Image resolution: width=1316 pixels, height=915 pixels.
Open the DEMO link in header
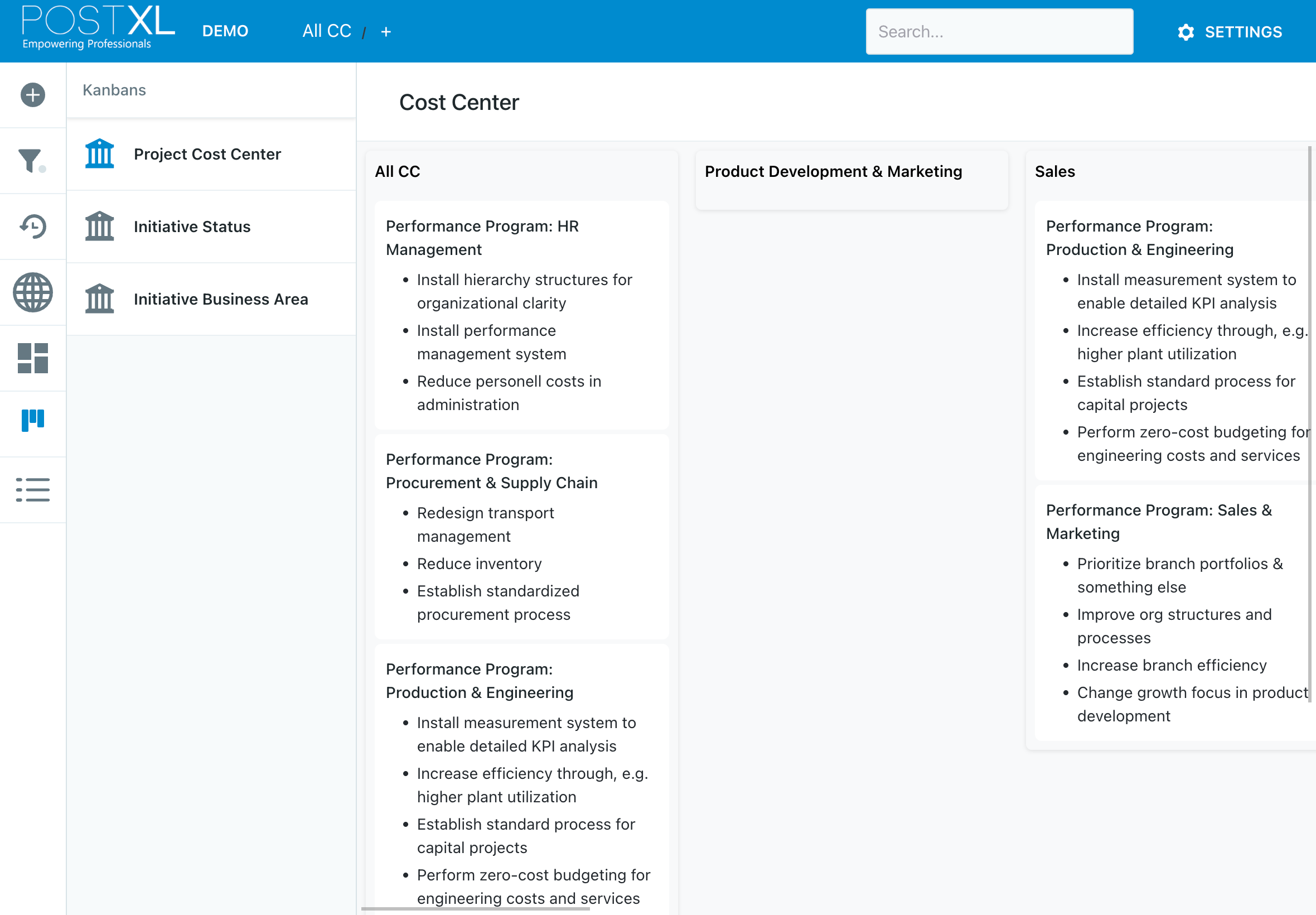(x=225, y=31)
